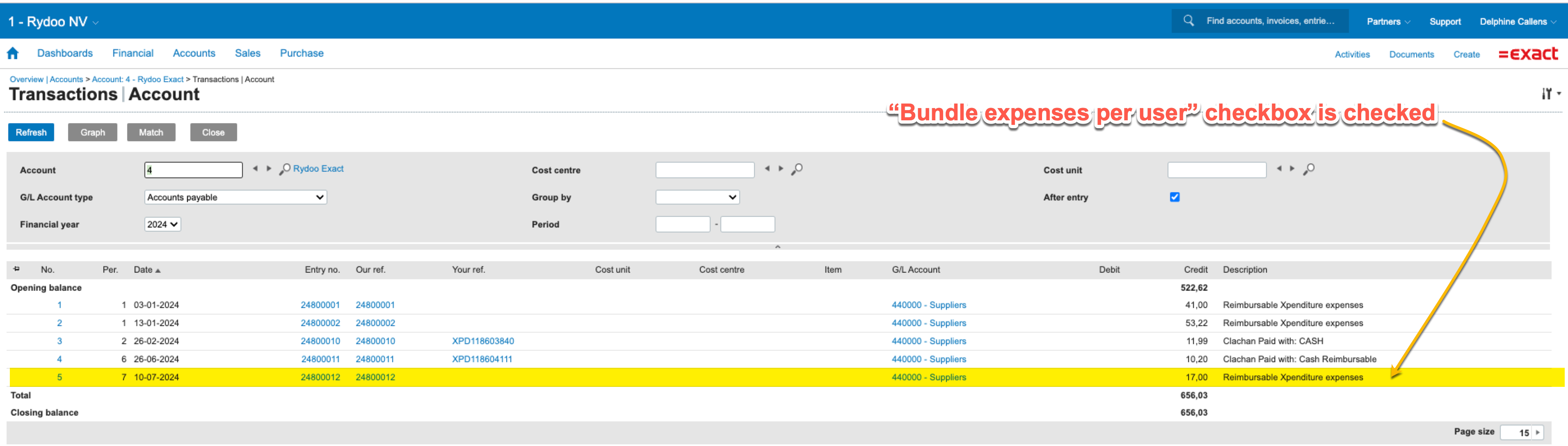This screenshot has width=1568, height=446.
Task: Open Account lookup magnifier icon
Action: (x=284, y=169)
